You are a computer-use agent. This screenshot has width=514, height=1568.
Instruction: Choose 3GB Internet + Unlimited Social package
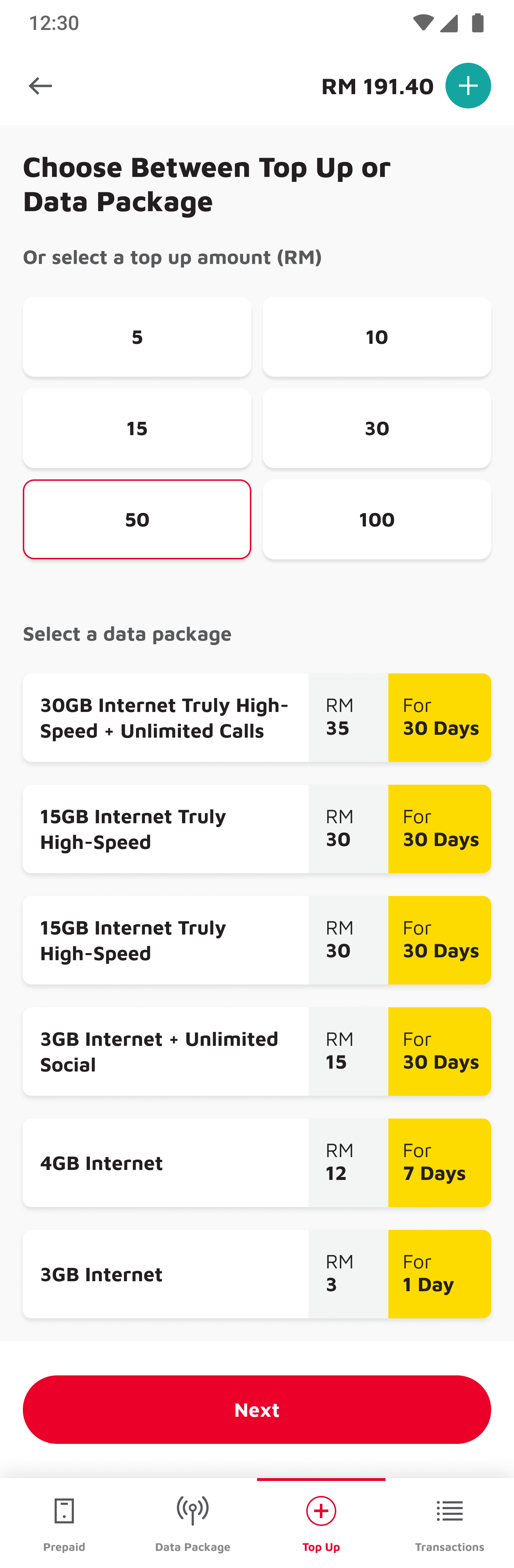point(257,1051)
